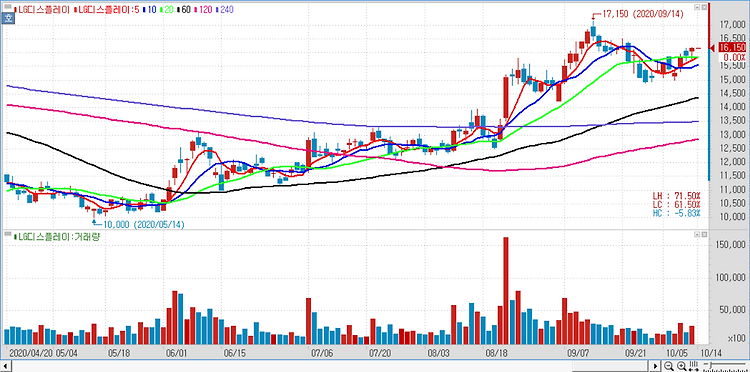Click the 50,000 volume axis label
750x372 pixels.
(x=733, y=310)
